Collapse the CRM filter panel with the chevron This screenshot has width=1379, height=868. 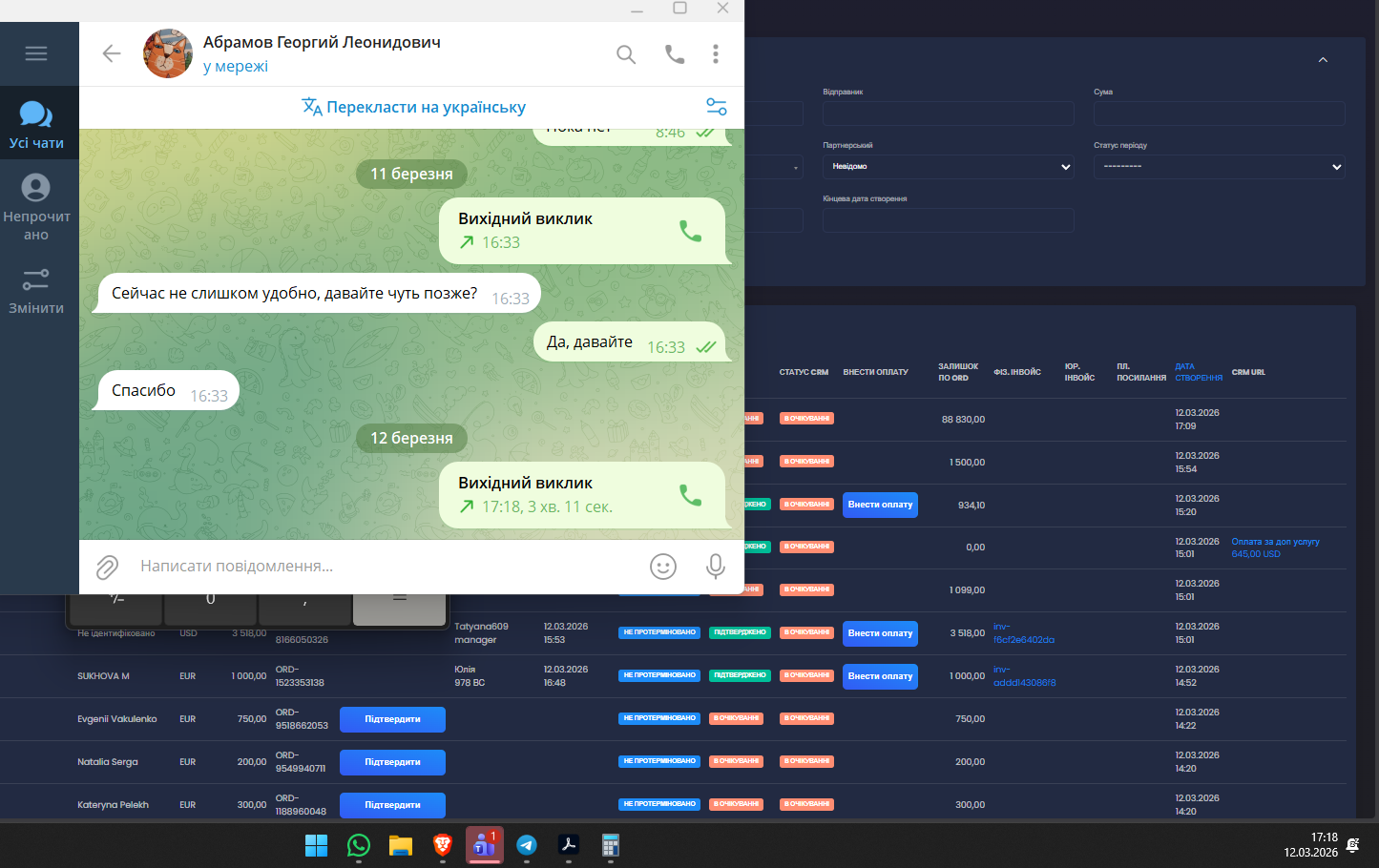[x=1323, y=60]
